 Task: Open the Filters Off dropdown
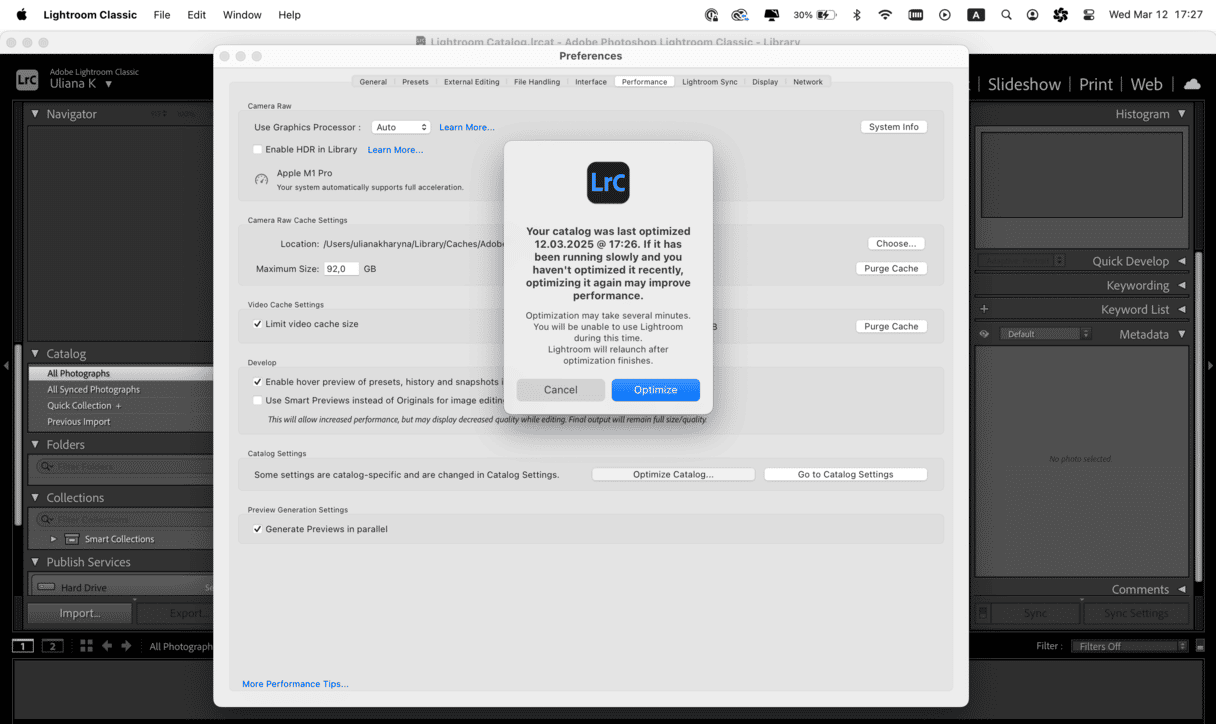tap(1130, 646)
